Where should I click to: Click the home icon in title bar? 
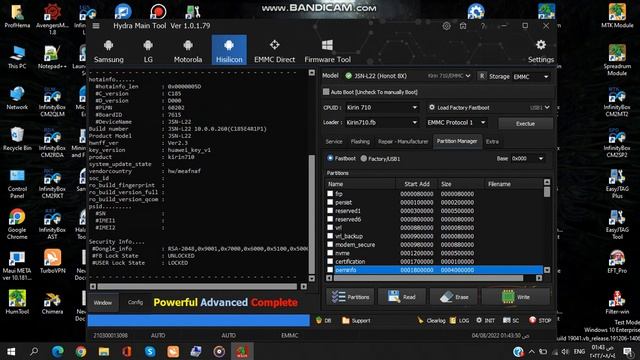(463, 26)
